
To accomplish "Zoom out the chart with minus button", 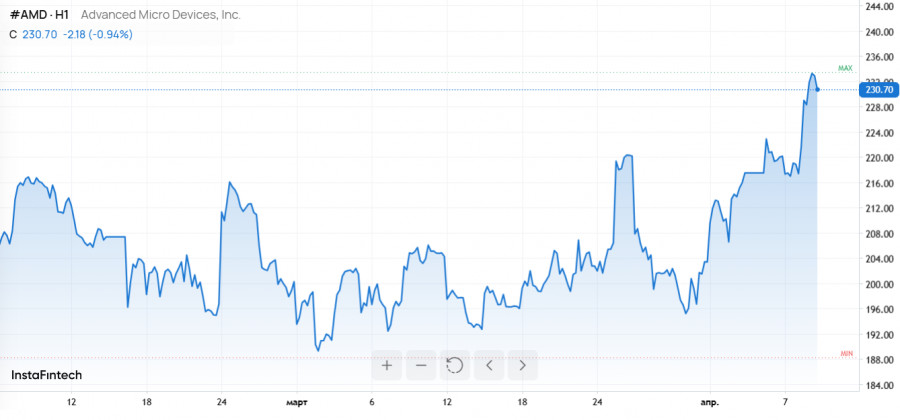I will pos(421,365).
